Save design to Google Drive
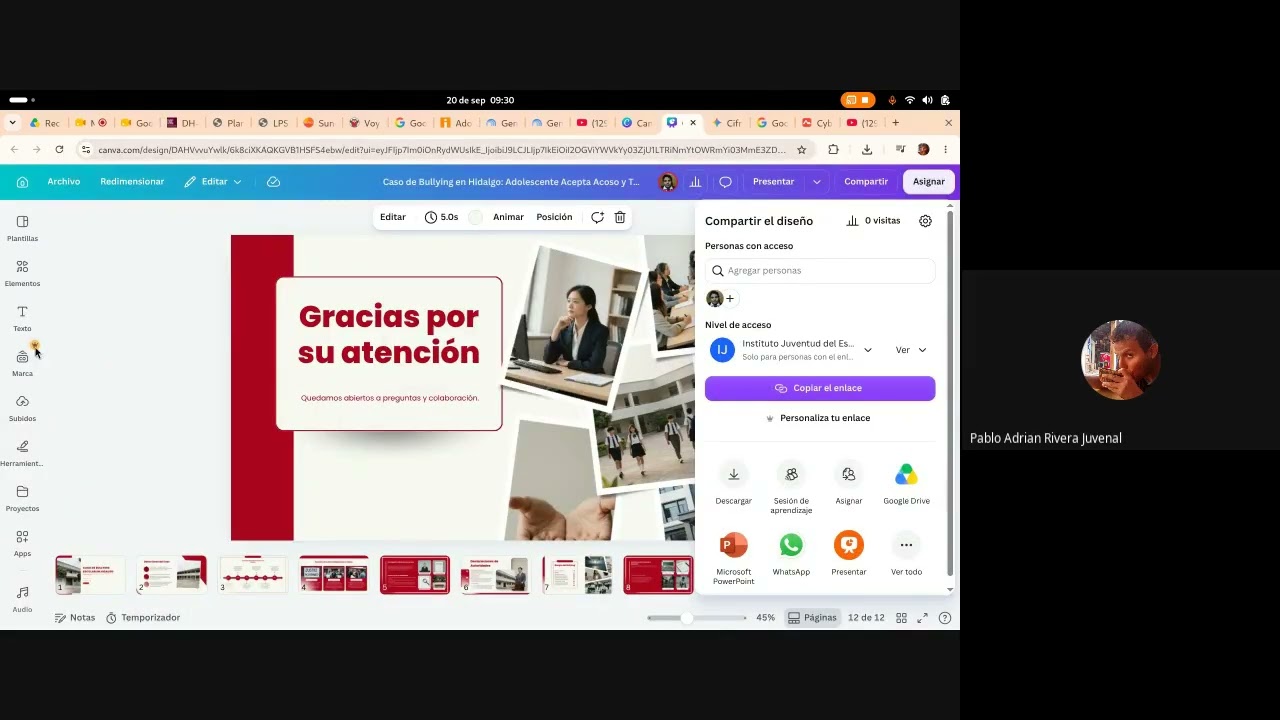Viewport: 1280px width, 720px height. click(x=906, y=483)
